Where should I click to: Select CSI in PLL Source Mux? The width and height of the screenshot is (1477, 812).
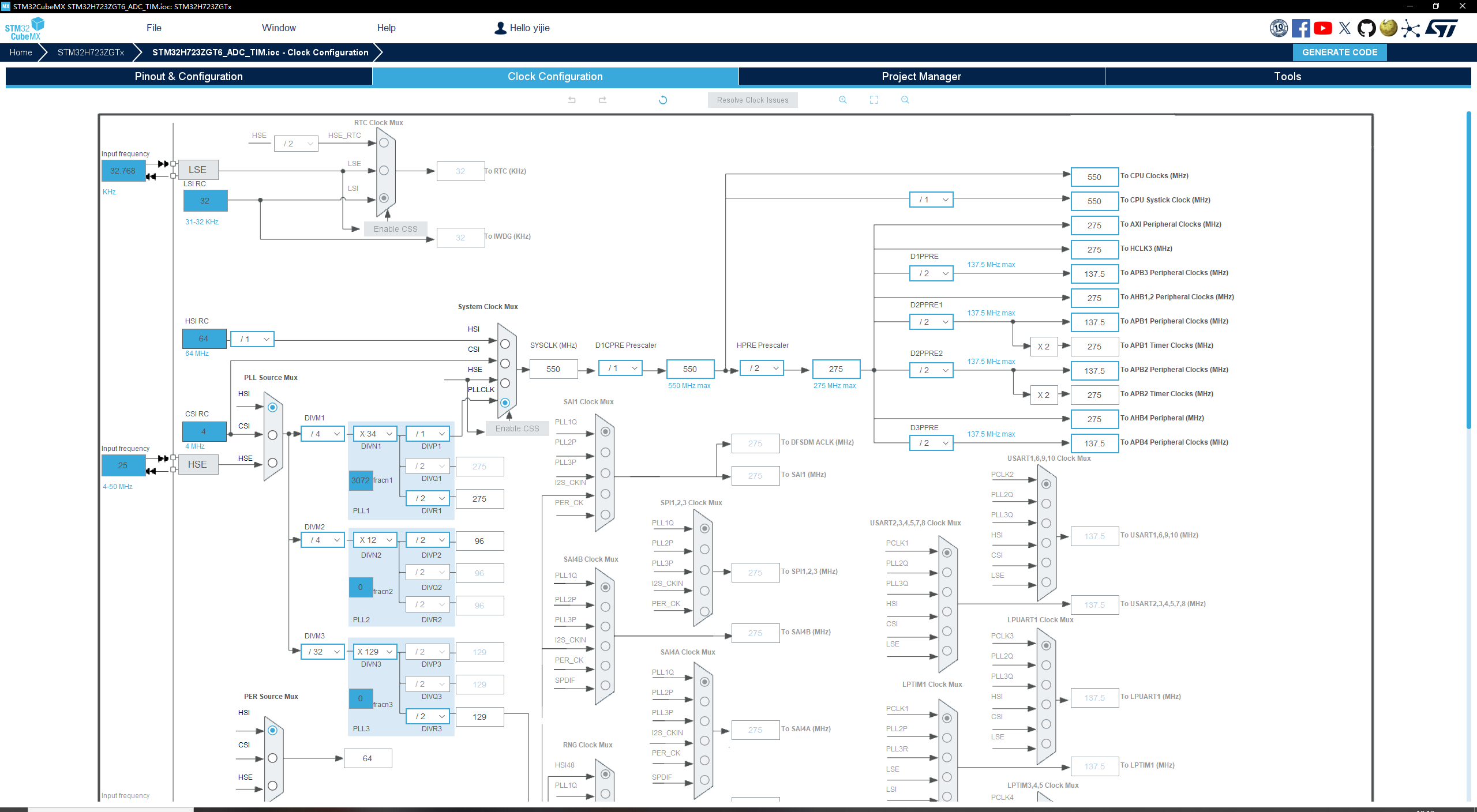point(272,435)
